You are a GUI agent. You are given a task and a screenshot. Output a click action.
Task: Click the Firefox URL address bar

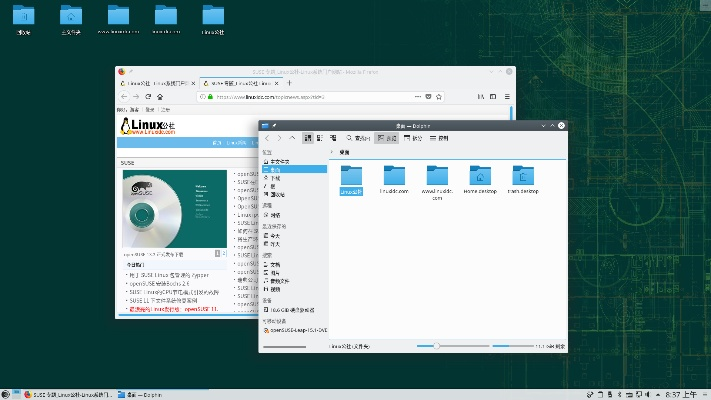(x=300, y=96)
